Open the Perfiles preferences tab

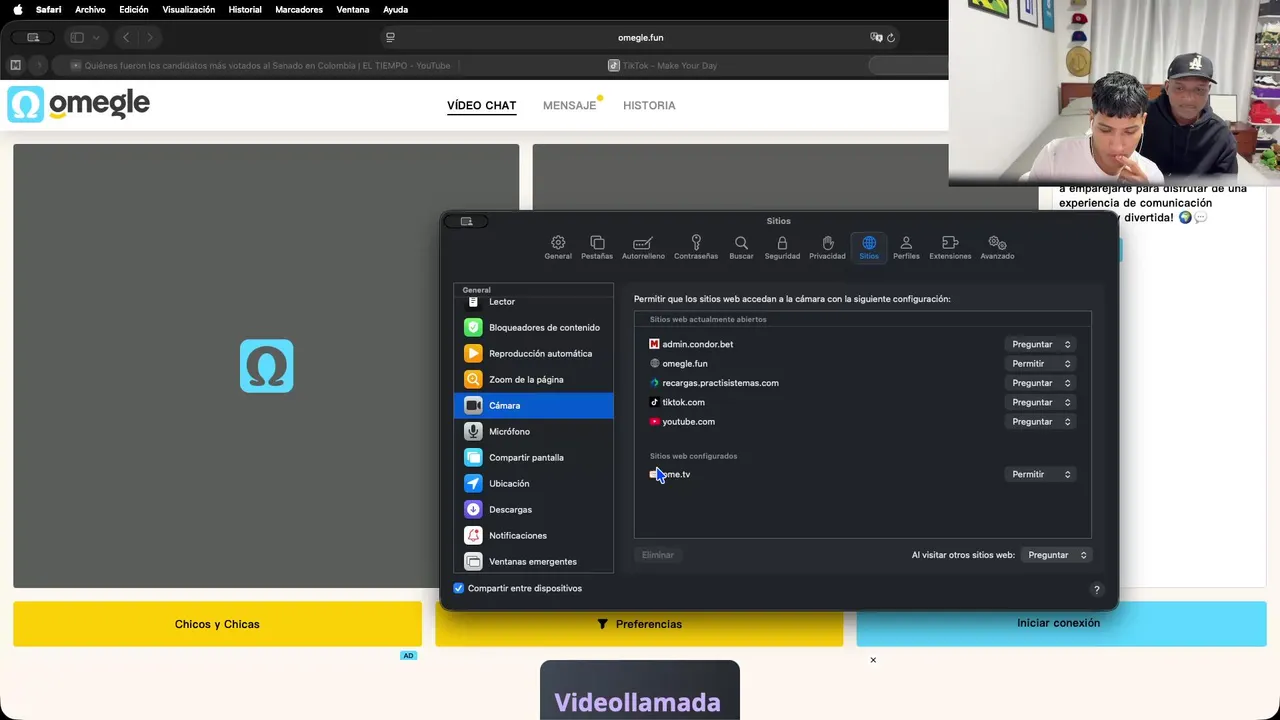pos(906,247)
